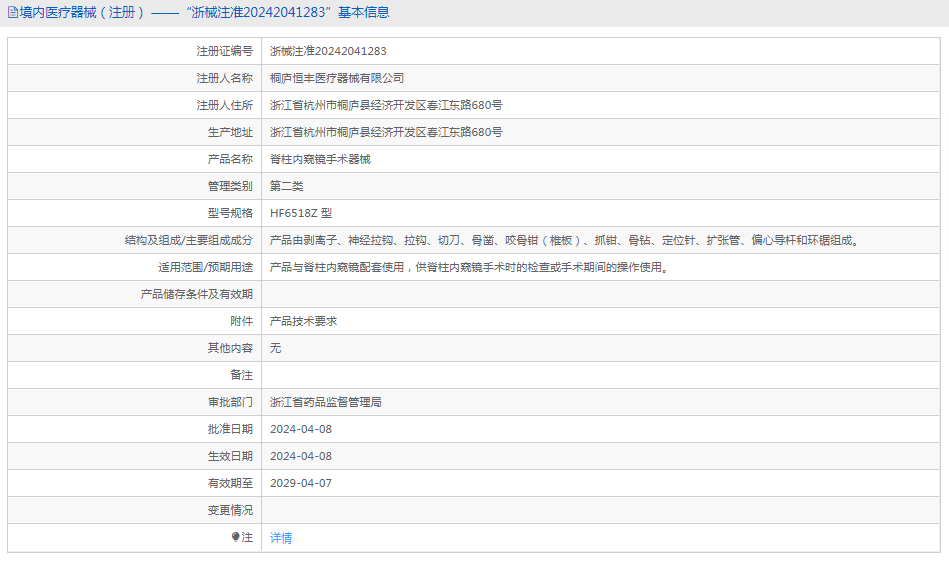Click the 产品储存条件及有效期 label
Image resolution: width=949 pixels, height=561 pixels.
(197, 294)
